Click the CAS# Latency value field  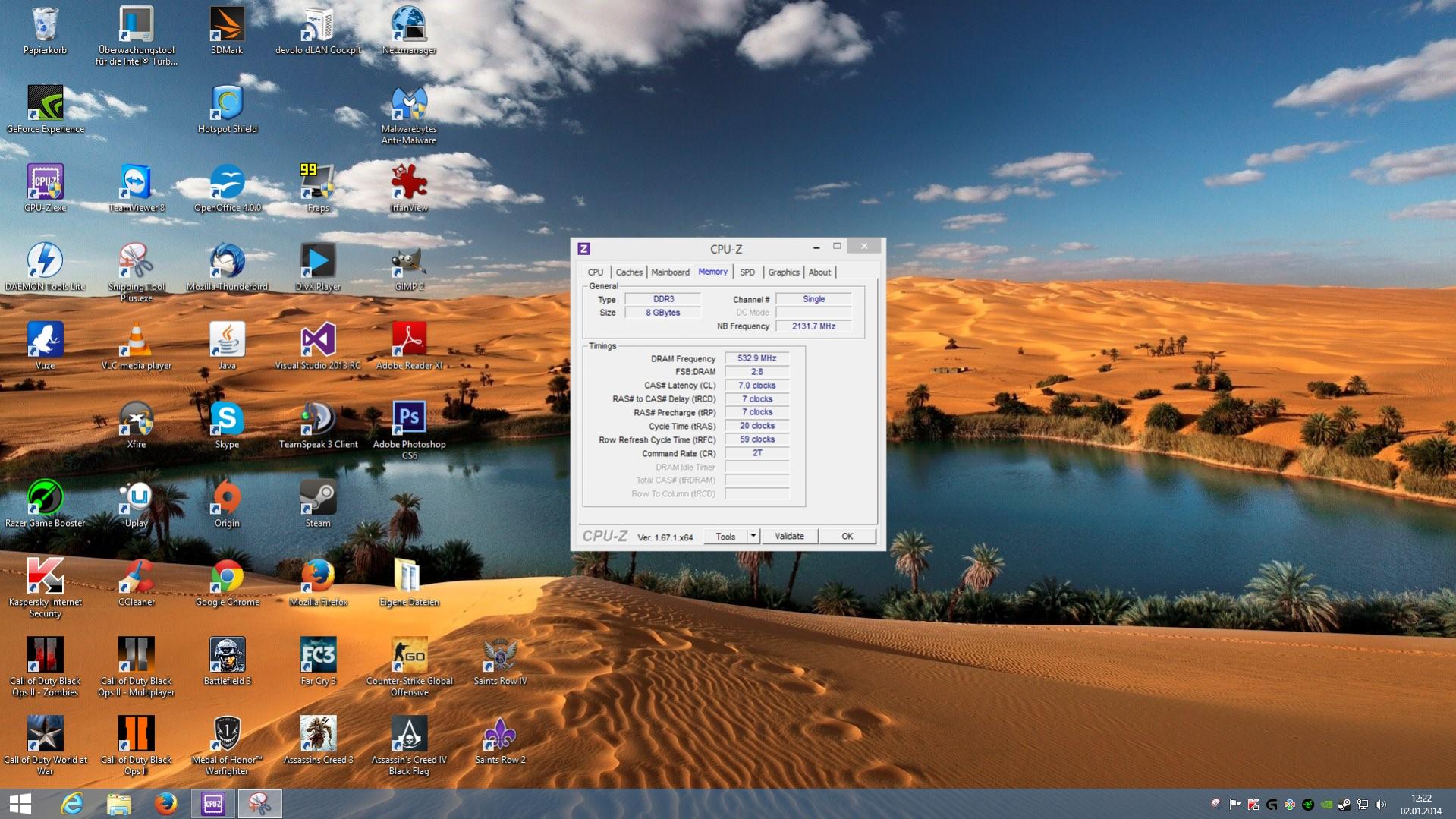[x=757, y=386]
